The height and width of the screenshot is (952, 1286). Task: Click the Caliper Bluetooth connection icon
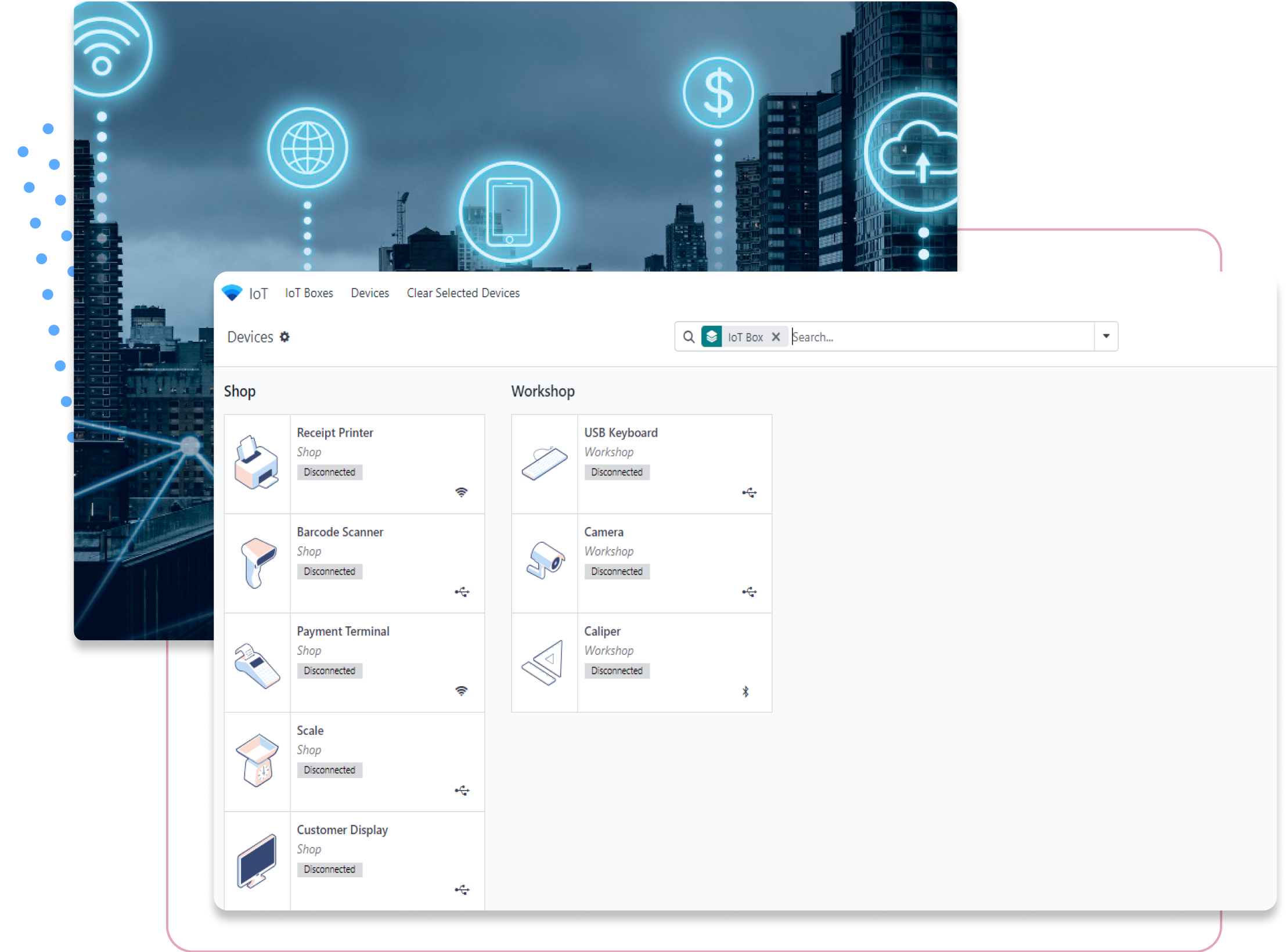745,691
